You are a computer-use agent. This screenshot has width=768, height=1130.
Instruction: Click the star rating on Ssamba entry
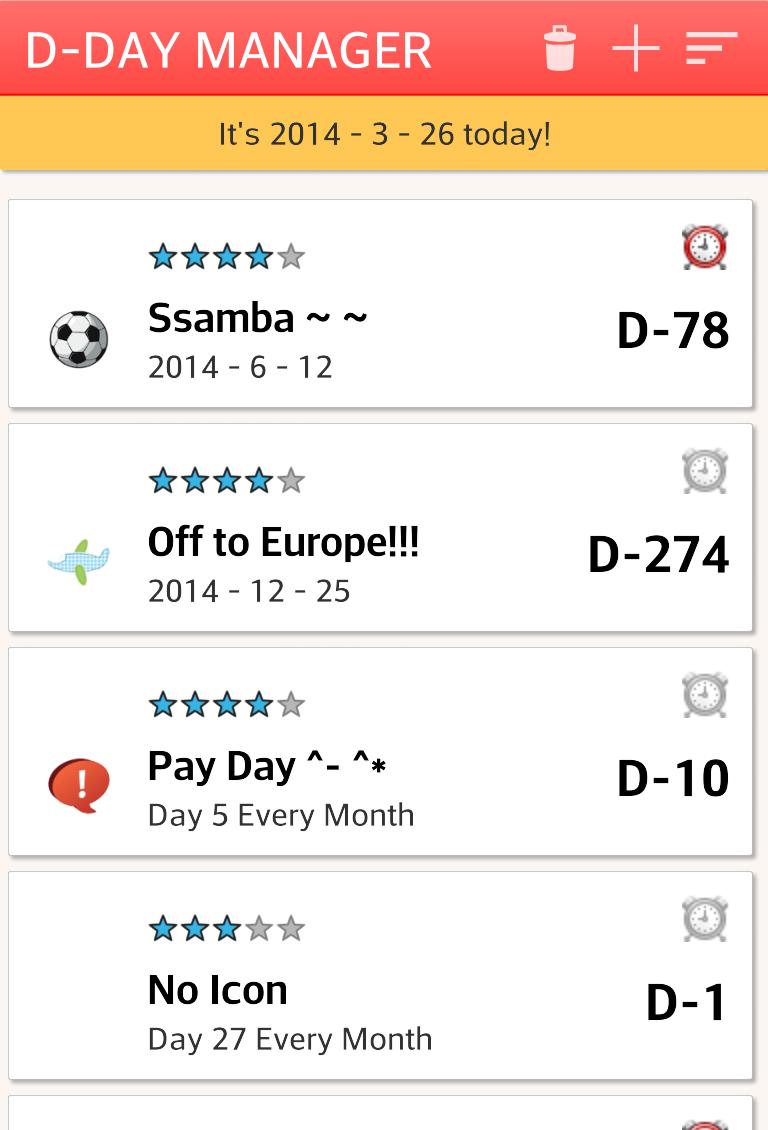click(226, 257)
